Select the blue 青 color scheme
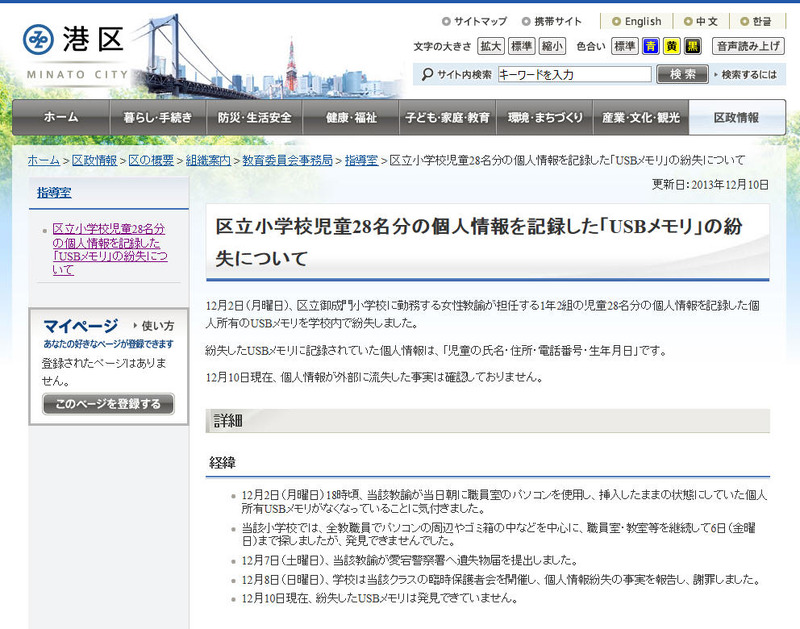The image size is (800, 629). pyautogui.click(x=651, y=46)
